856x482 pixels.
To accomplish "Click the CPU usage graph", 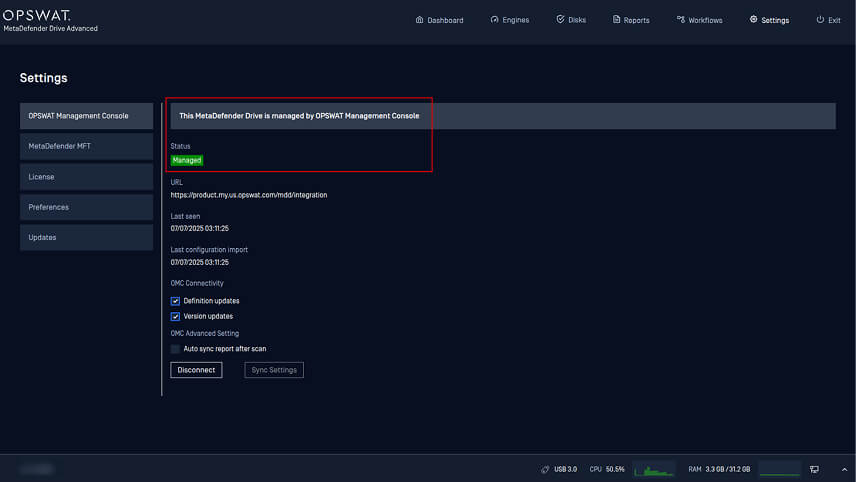I will pos(654,469).
